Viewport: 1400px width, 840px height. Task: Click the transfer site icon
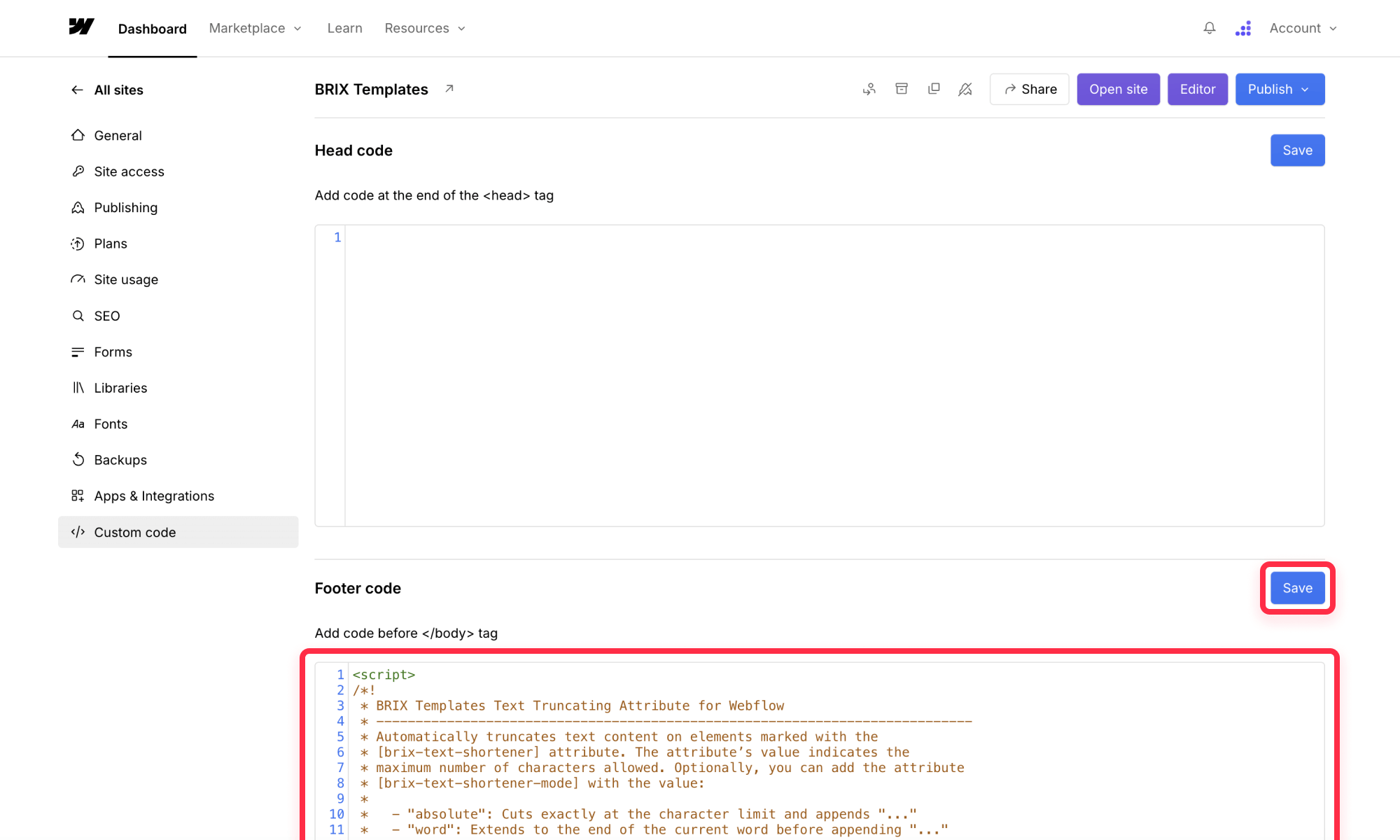869,89
